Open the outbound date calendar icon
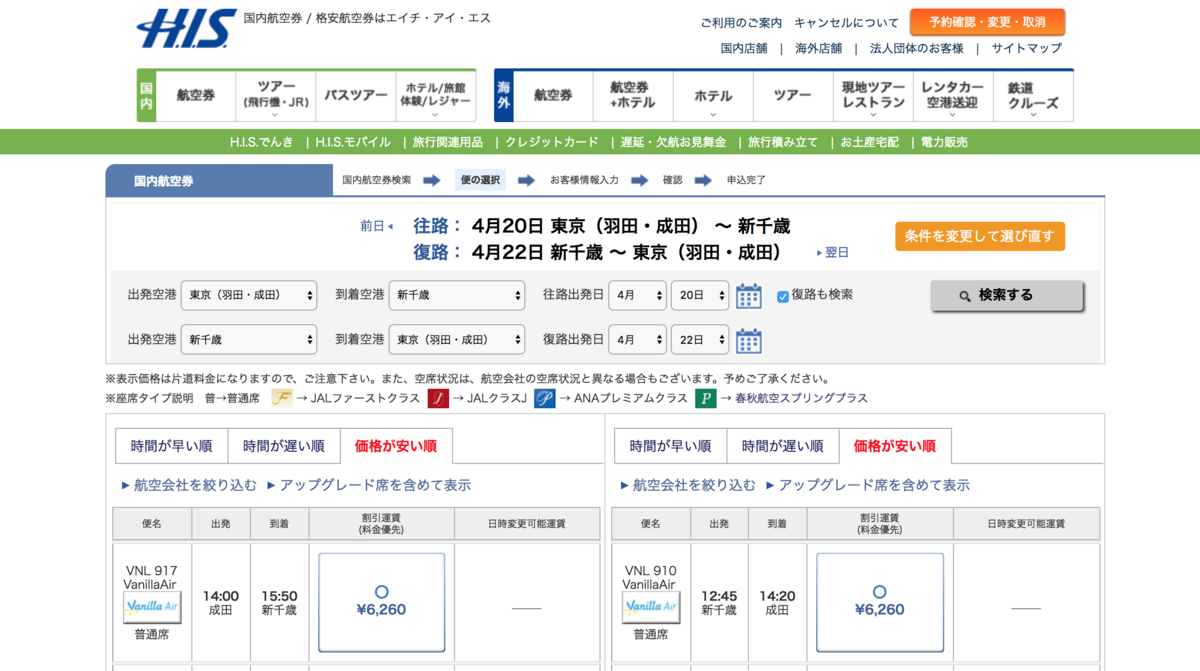This screenshot has width=1200, height=671. point(749,296)
